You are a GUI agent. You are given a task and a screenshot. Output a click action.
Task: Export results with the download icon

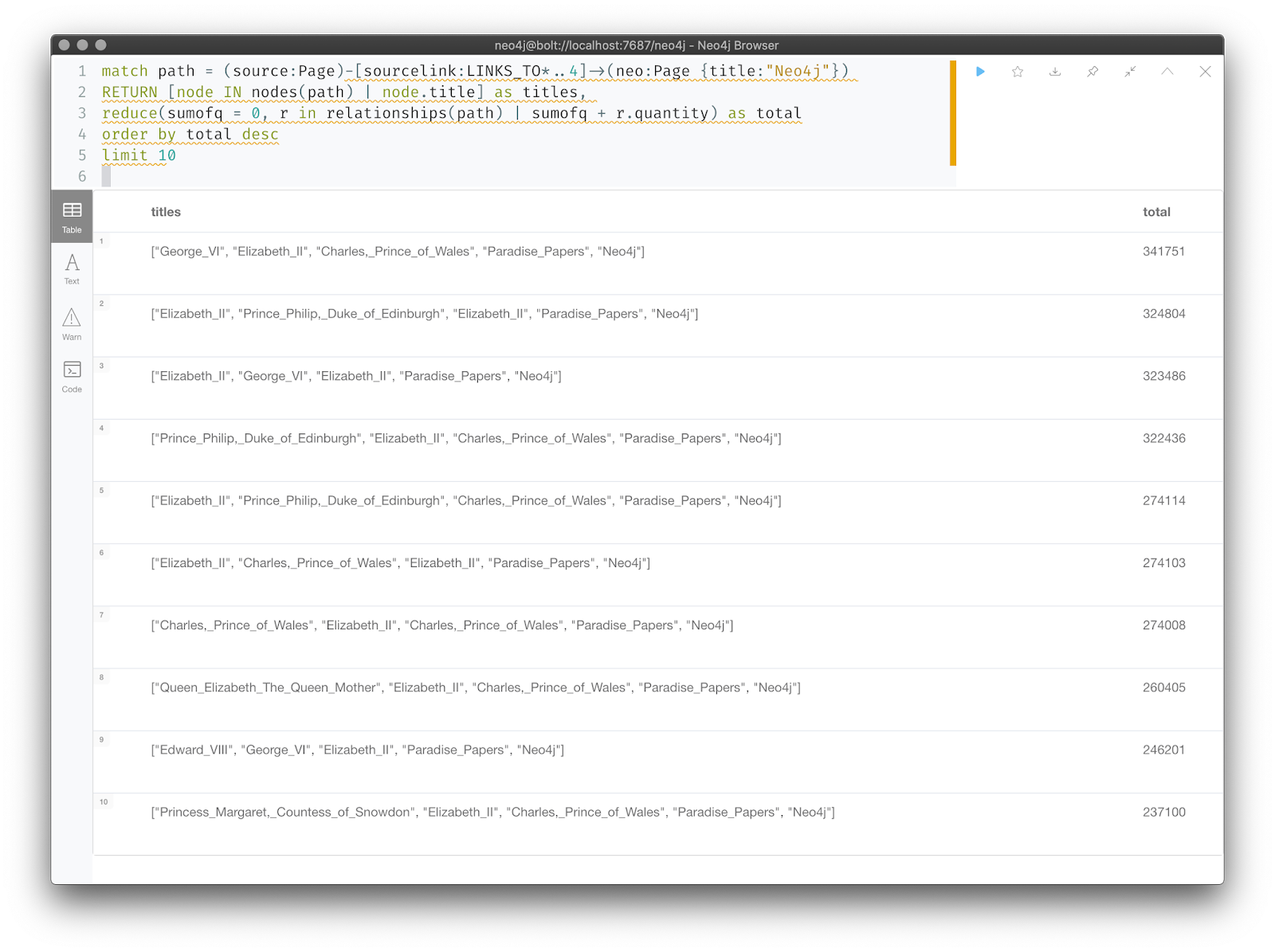click(x=1055, y=72)
